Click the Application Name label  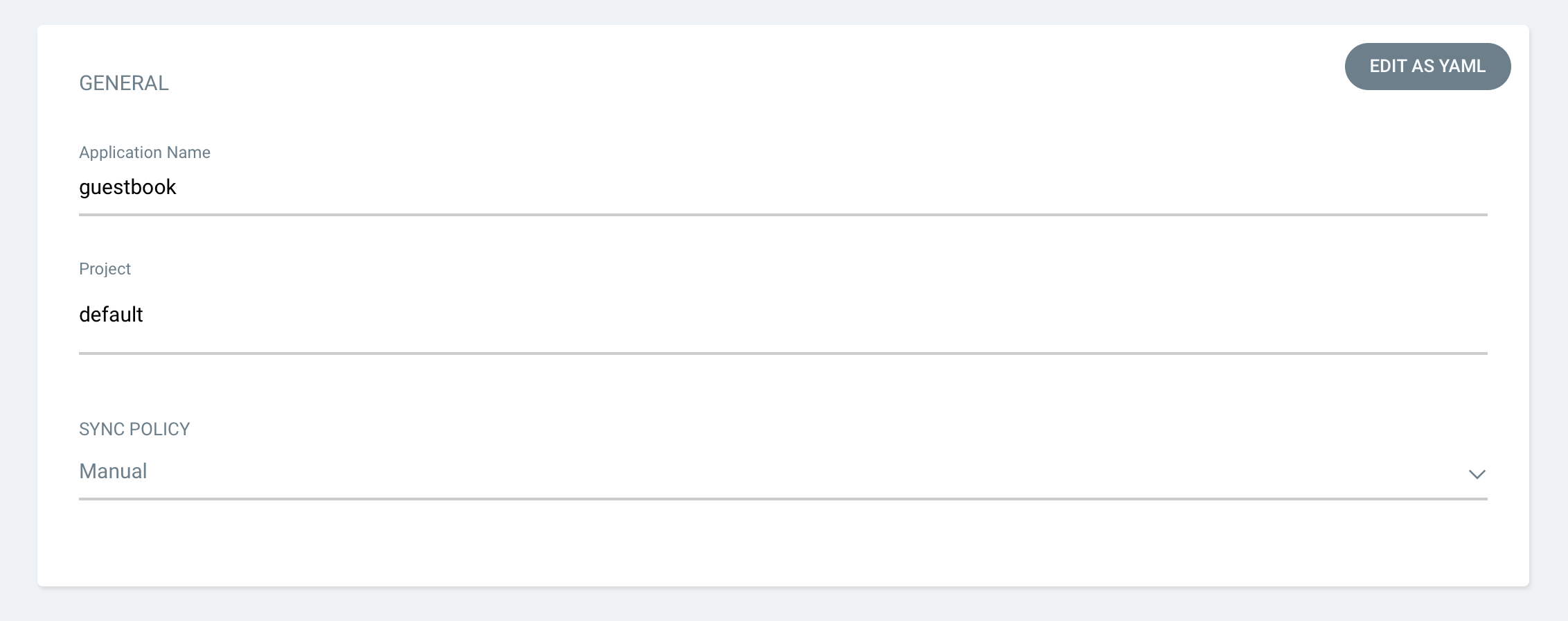point(145,152)
